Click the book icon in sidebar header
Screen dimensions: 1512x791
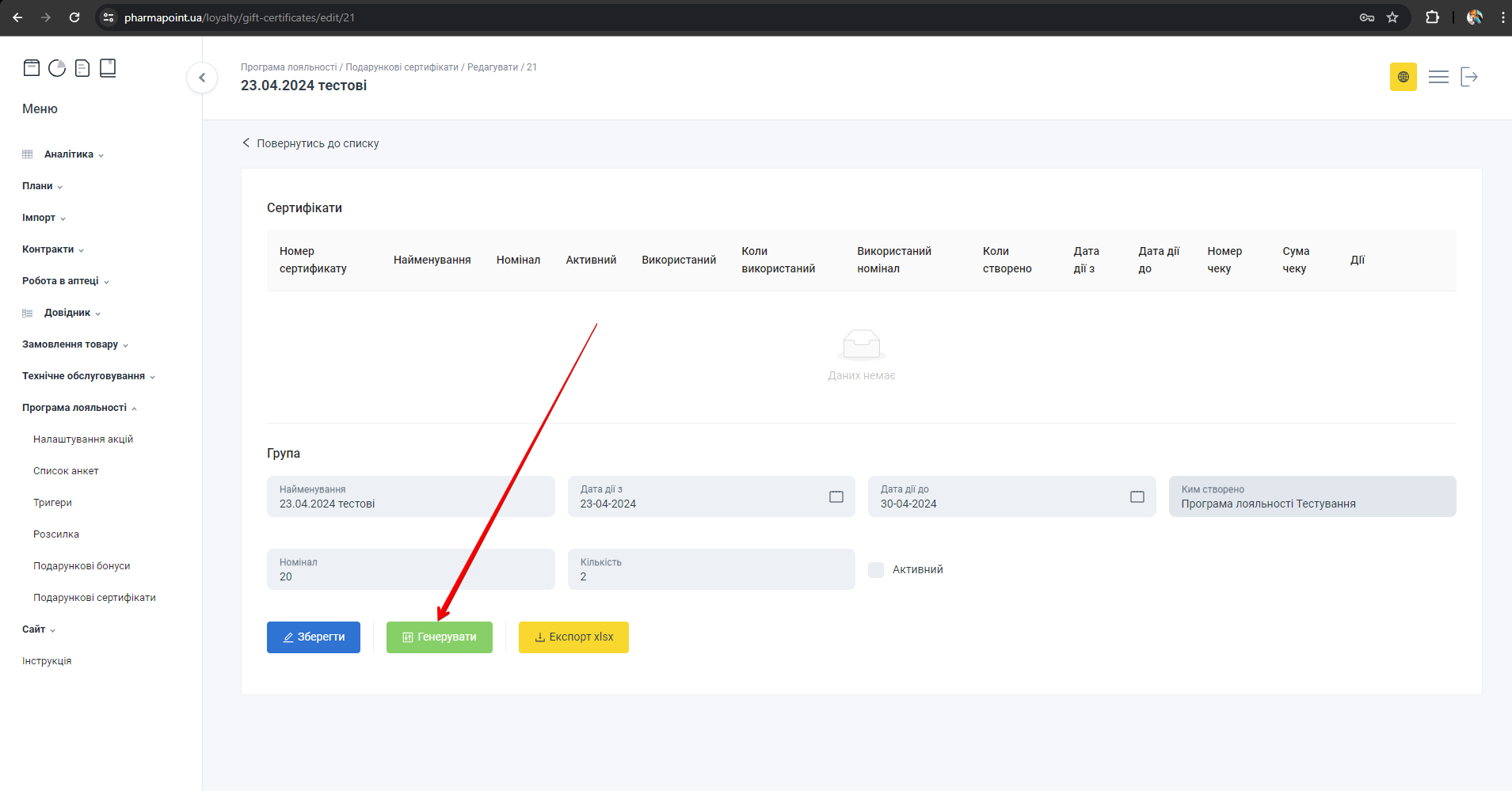tap(108, 68)
